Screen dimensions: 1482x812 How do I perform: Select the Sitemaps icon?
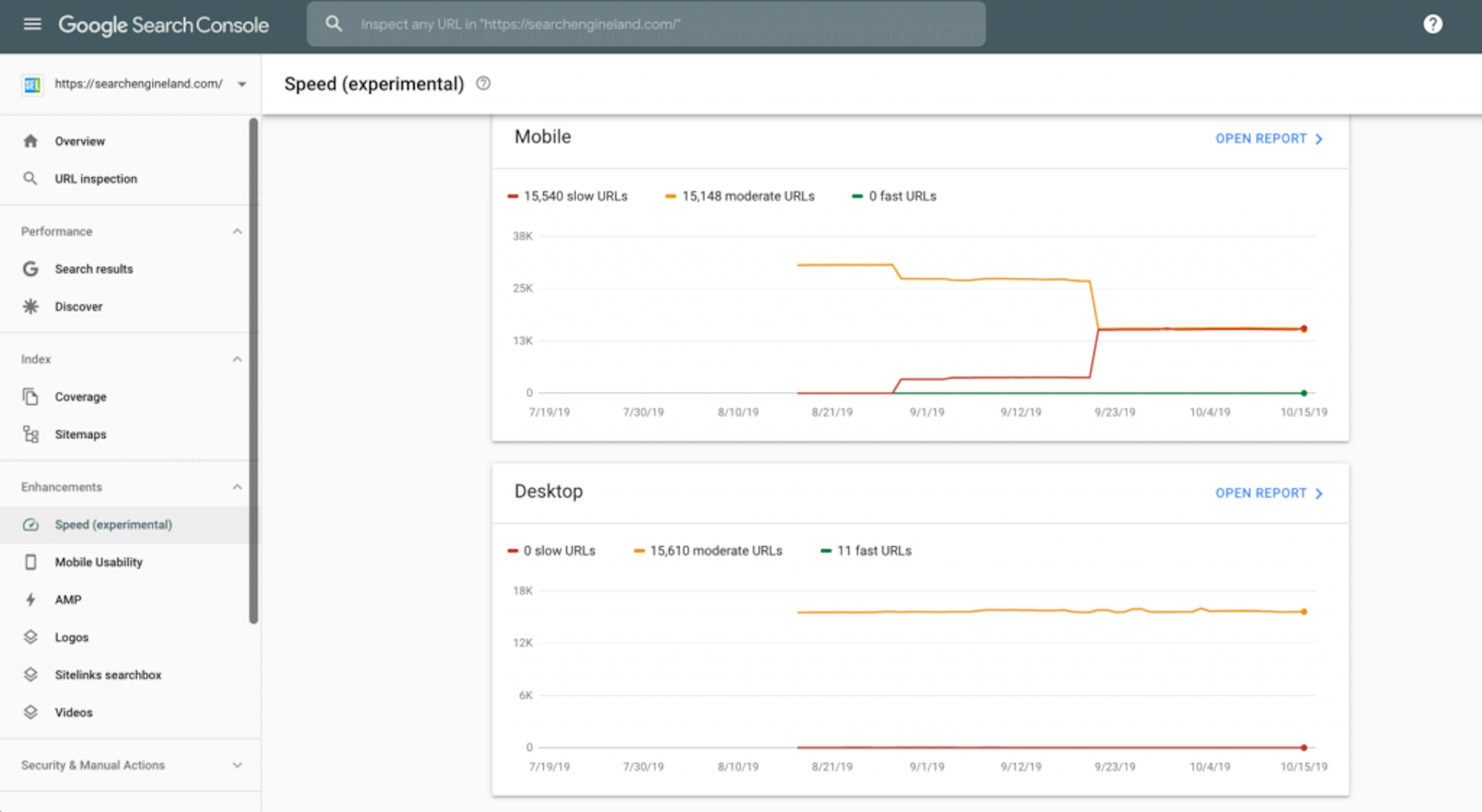click(30, 435)
